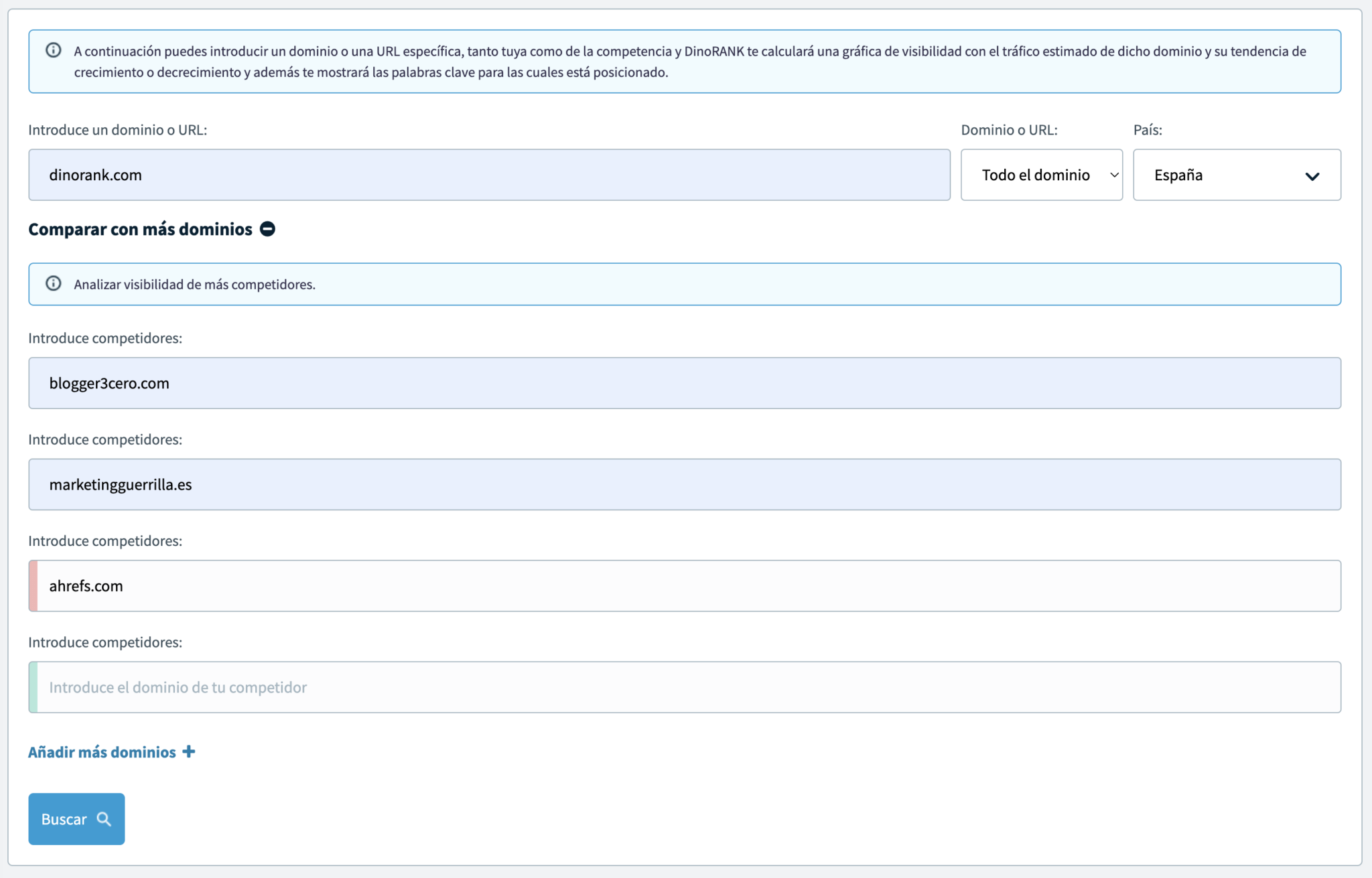The width and height of the screenshot is (1372, 878).
Task: Click the plus icon next to Añadir más dominios
Action: (189, 751)
